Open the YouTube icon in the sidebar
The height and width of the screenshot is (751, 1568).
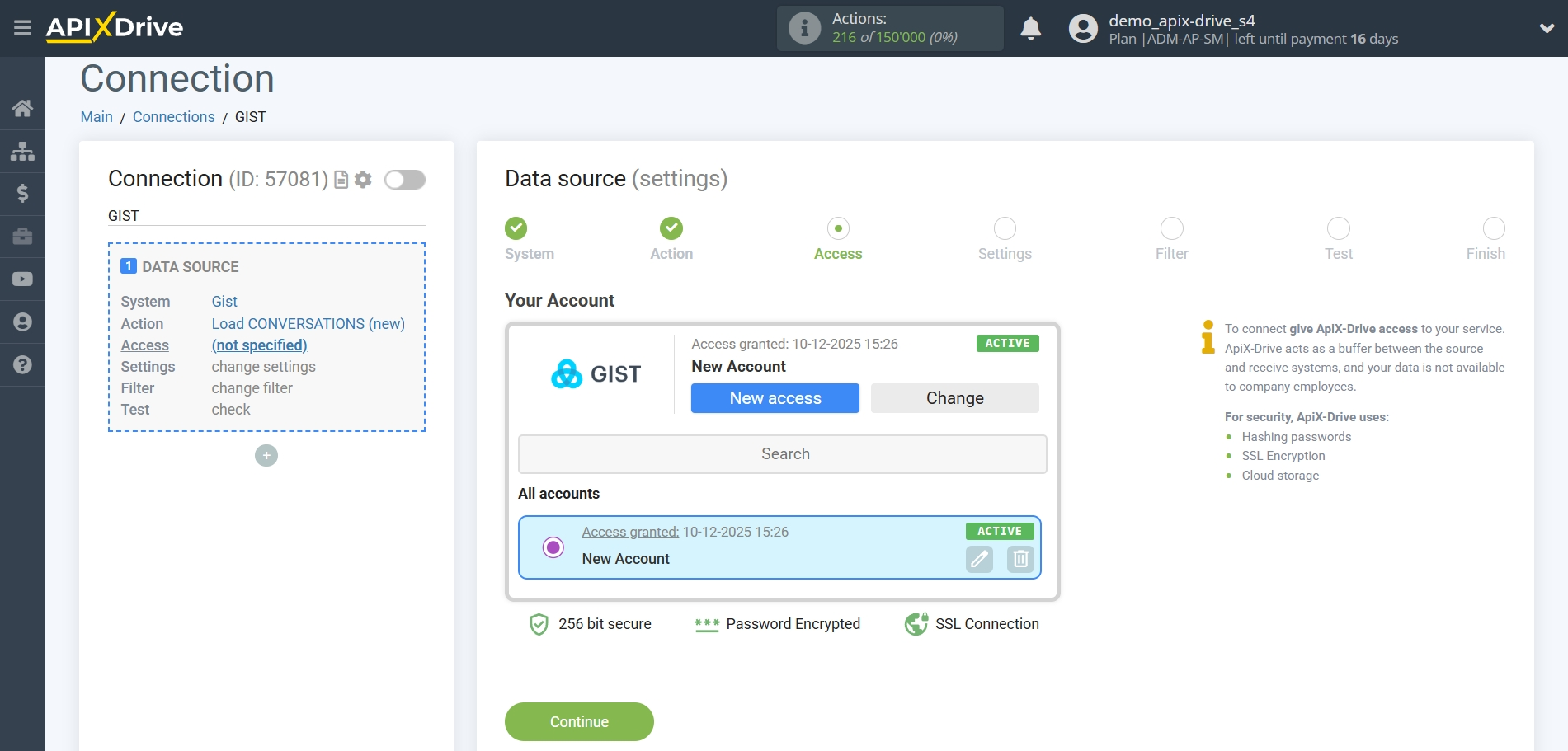click(x=22, y=279)
